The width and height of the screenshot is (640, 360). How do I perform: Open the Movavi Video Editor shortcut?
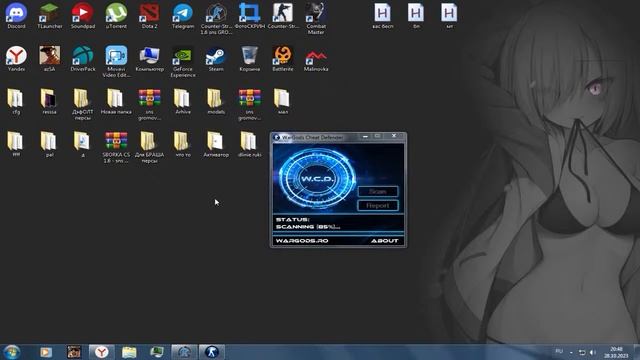tap(116, 62)
